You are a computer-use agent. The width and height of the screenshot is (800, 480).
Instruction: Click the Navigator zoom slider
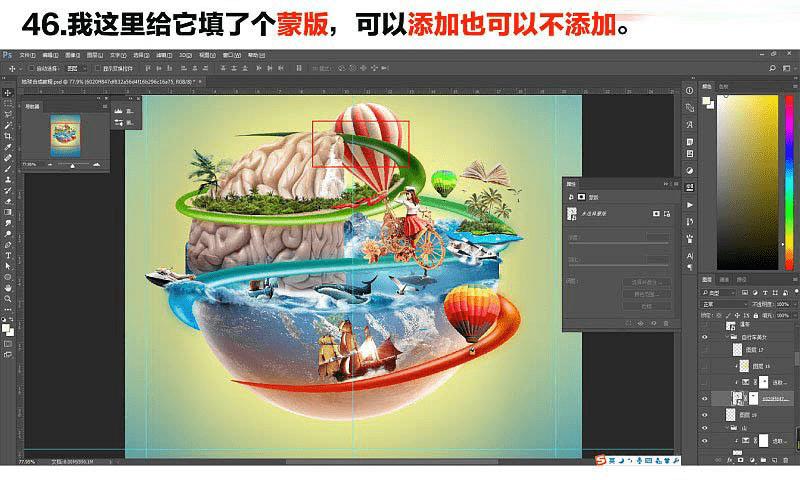(x=72, y=165)
